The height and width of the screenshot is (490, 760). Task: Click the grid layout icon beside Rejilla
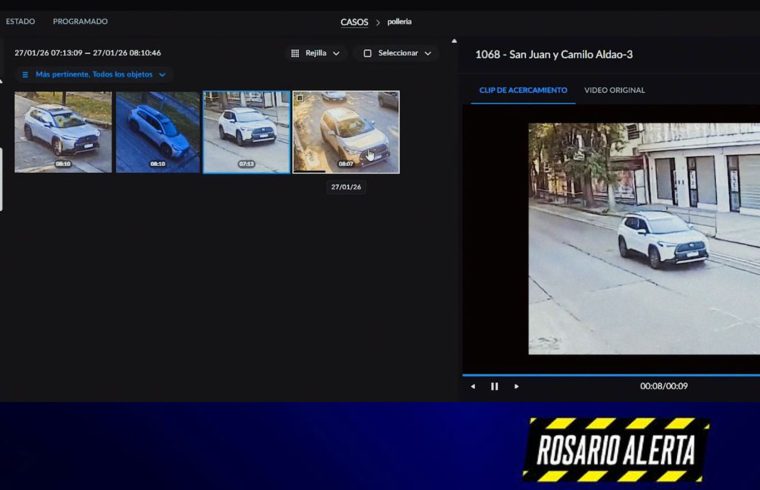[295, 53]
